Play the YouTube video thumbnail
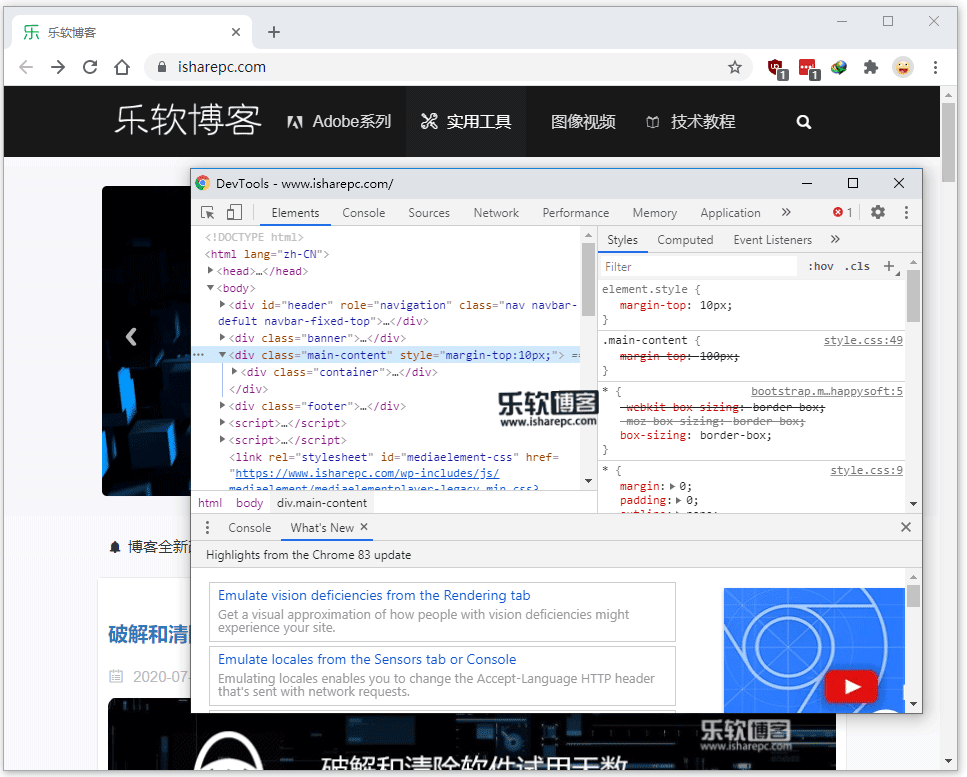The image size is (967, 777). [852, 686]
